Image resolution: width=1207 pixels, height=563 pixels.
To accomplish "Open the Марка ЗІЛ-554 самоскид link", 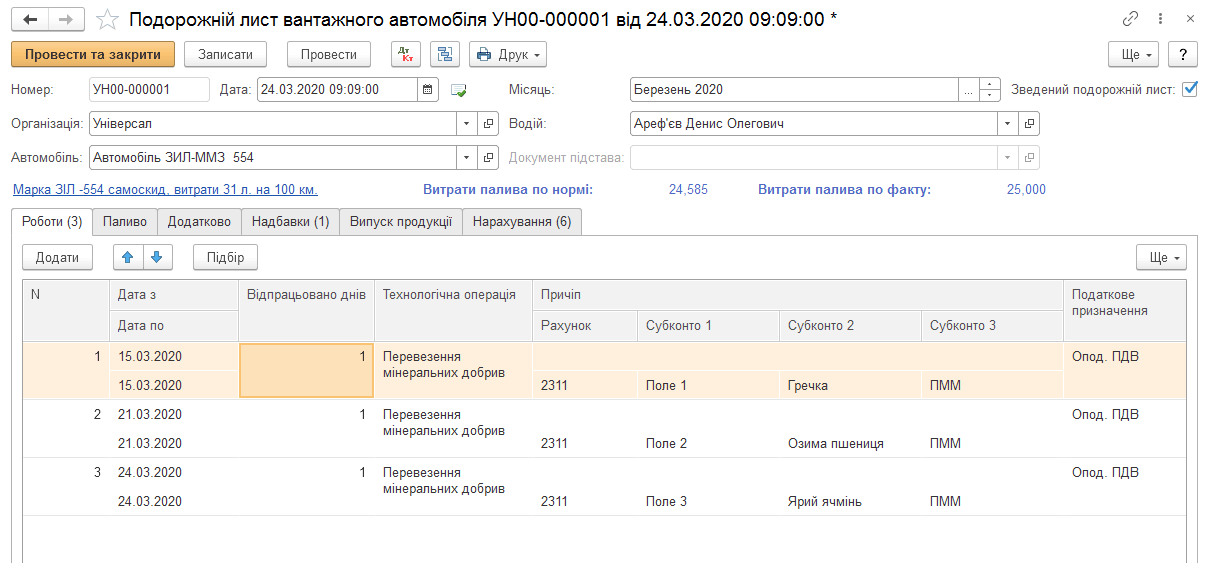I will tap(165, 190).
